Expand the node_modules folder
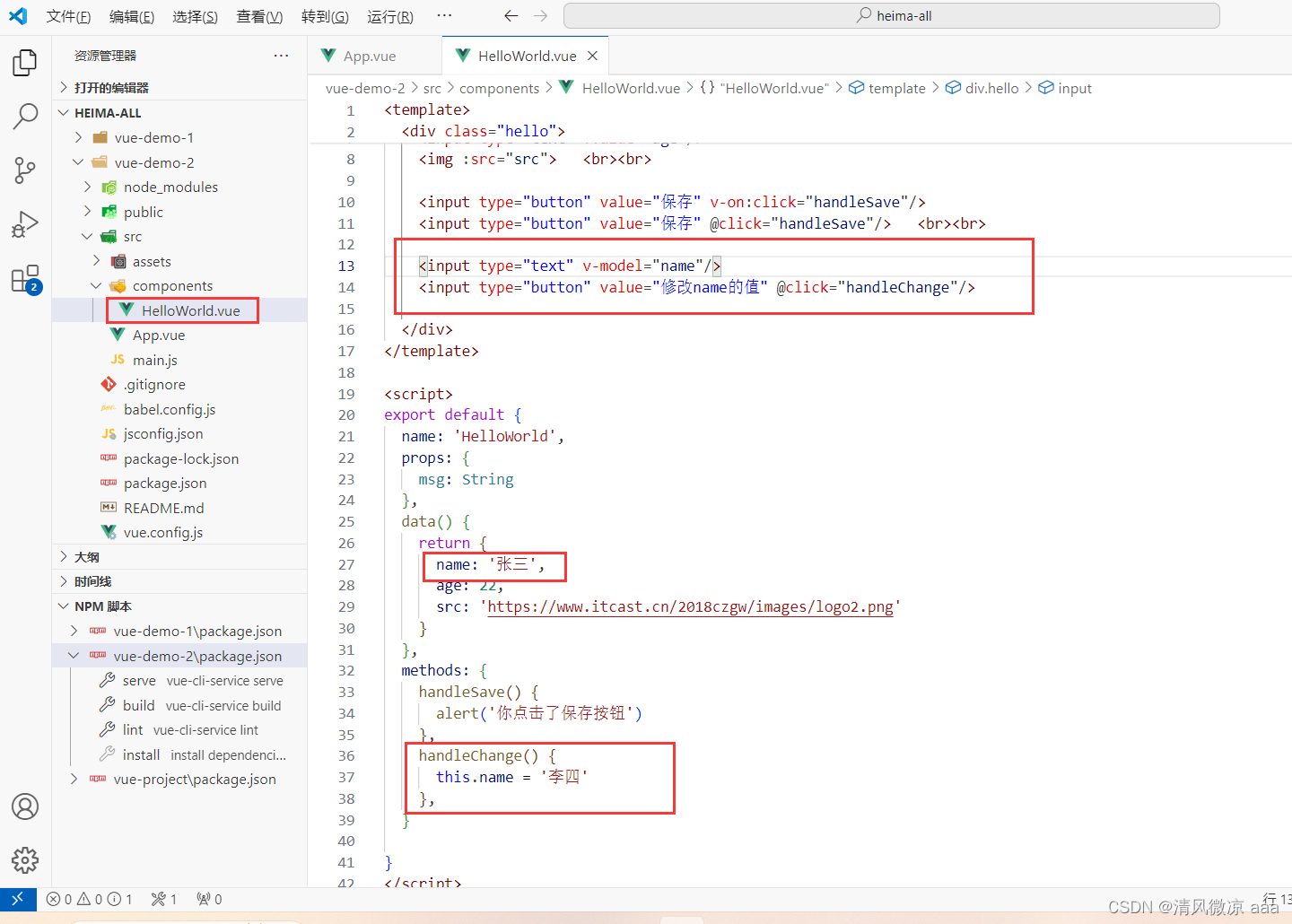1292x924 pixels. 179,187
